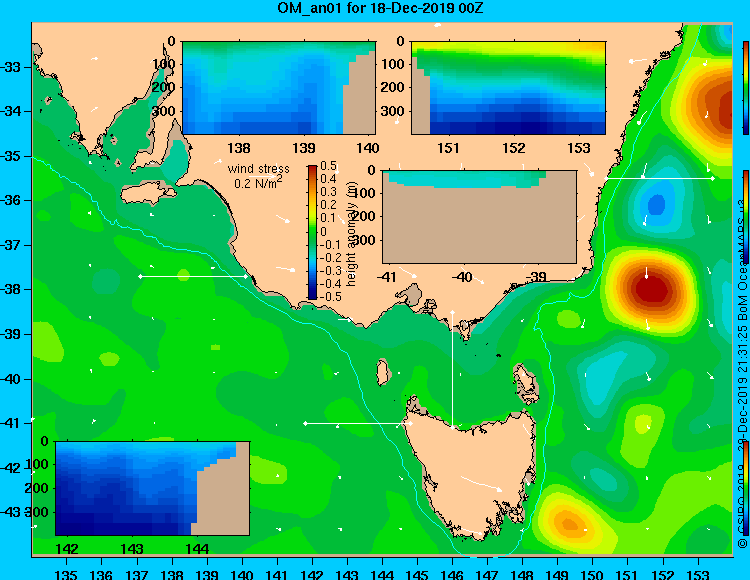
Task: Open the depth section inset spanning -41 to -39
Action: (x=479, y=217)
